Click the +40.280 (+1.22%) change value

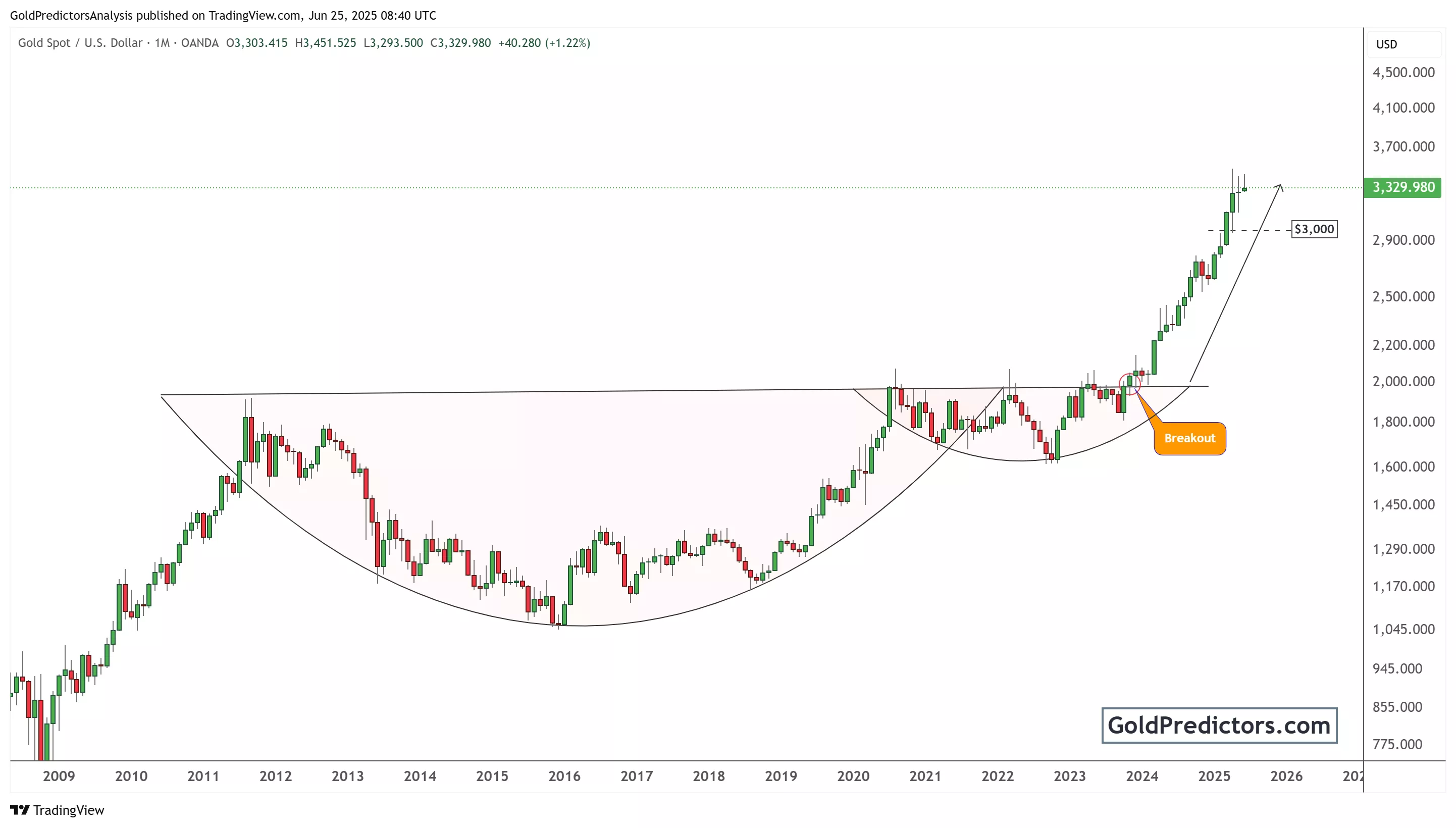pos(544,43)
